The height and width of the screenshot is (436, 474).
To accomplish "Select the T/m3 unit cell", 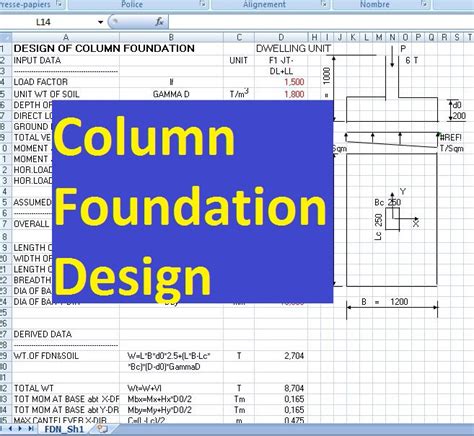I will (x=239, y=93).
